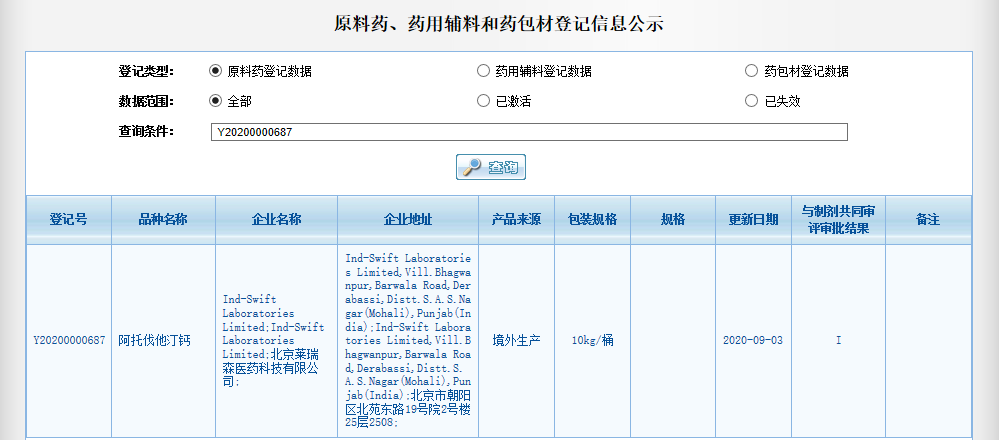Select 已激活 data range radio
This screenshot has width=999, height=440.
[484, 101]
